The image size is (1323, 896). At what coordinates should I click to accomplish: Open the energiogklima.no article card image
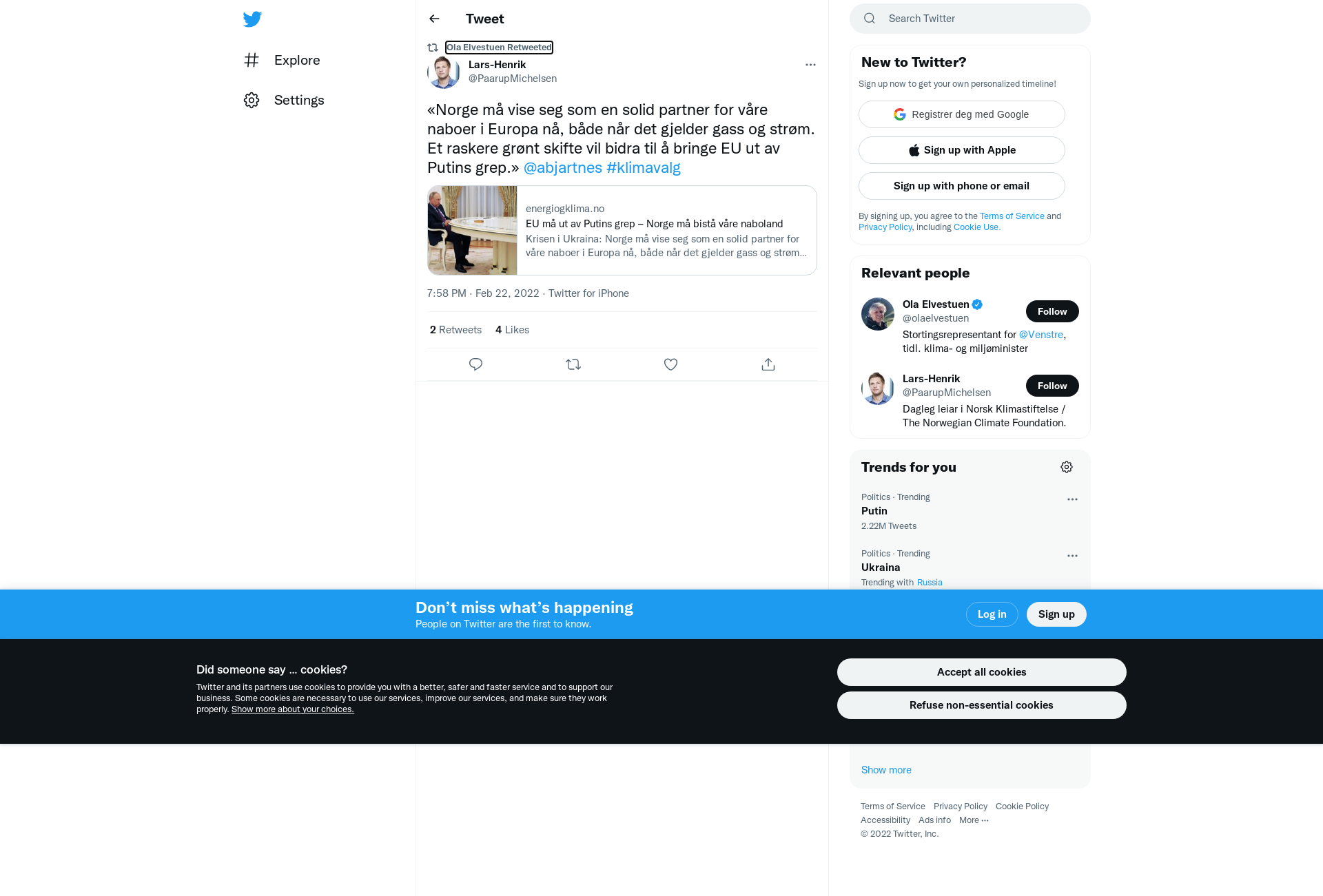[472, 230]
